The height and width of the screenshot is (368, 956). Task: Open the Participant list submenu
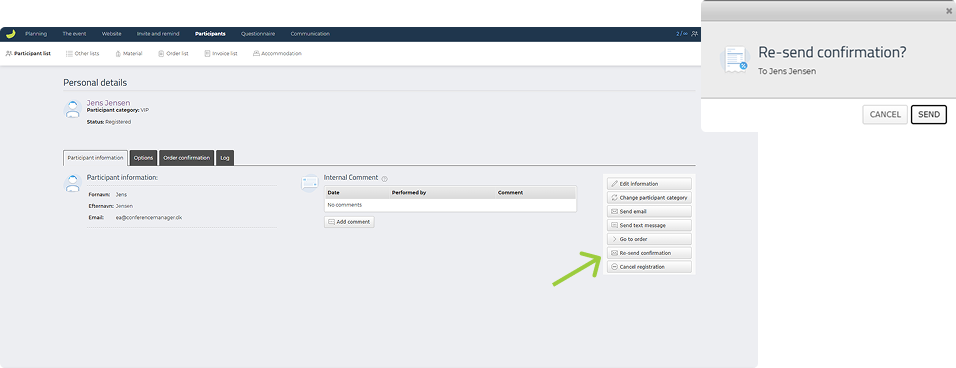(x=28, y=54)
